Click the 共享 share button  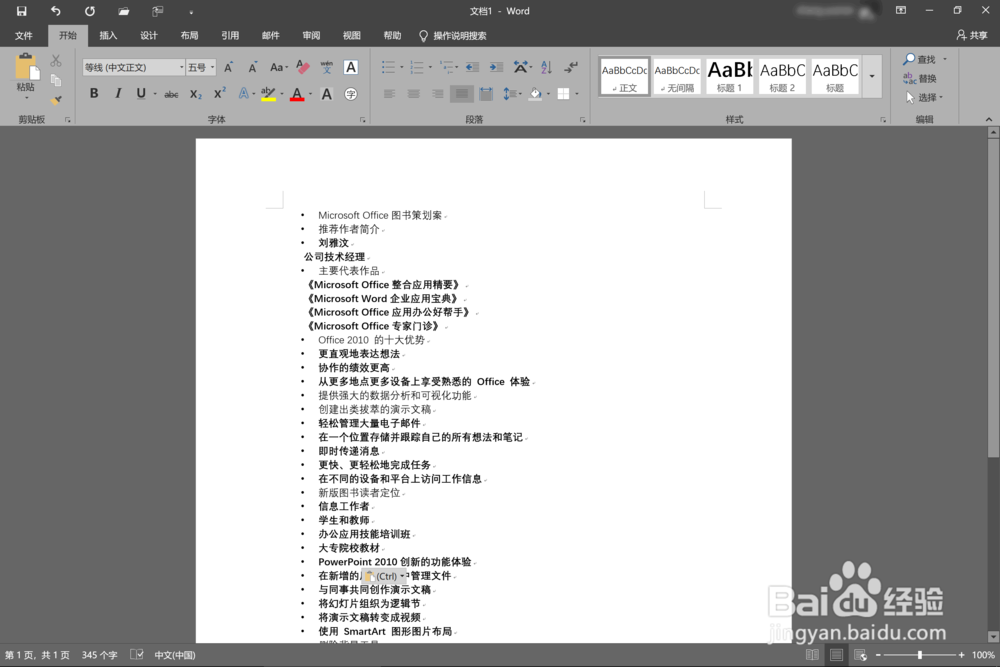click(x=972, y=36)
